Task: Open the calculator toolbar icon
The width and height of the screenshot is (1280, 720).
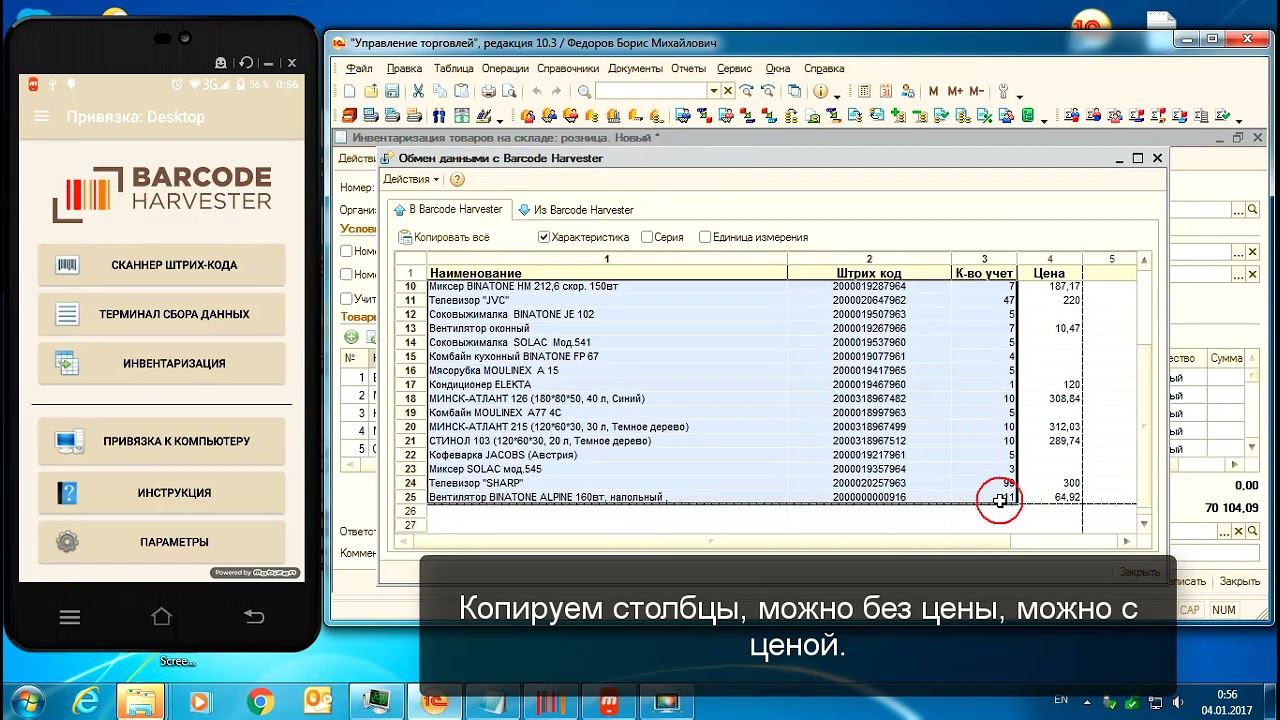Action: click(864, 91)
